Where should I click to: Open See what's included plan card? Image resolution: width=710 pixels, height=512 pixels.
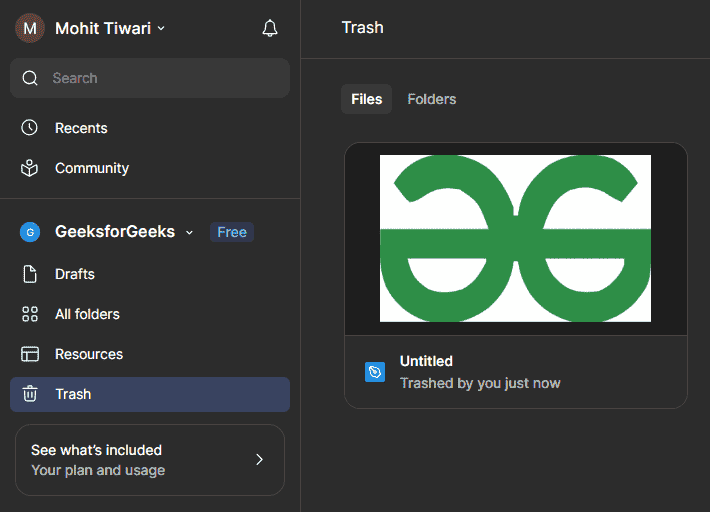pyautogui.click(x=150, y=459)
